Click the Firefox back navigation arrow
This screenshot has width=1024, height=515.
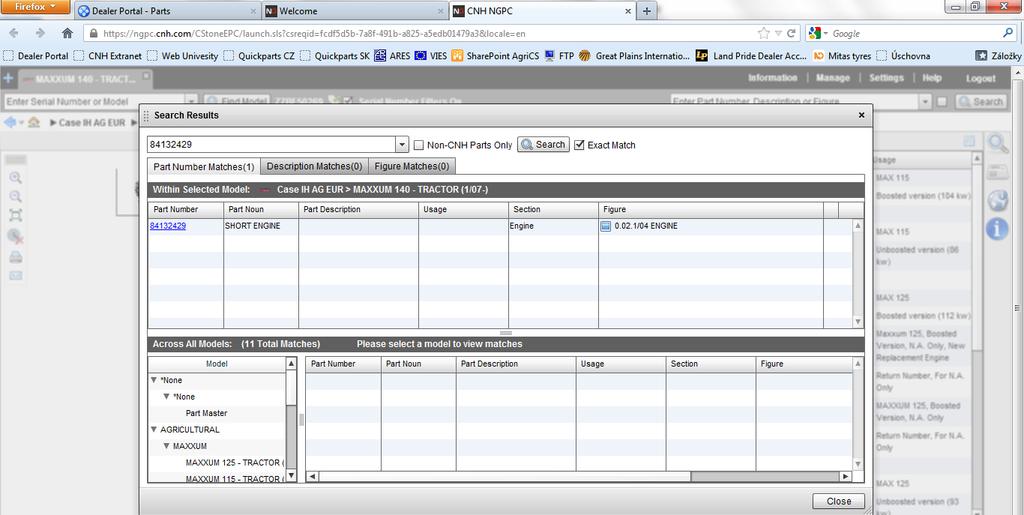(14, 33)
